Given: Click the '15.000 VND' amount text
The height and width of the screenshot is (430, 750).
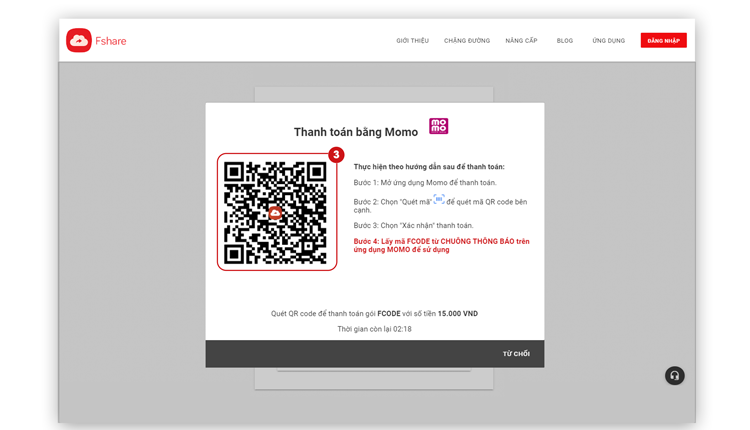Looking at the screenshot, I should click(458, 314).
